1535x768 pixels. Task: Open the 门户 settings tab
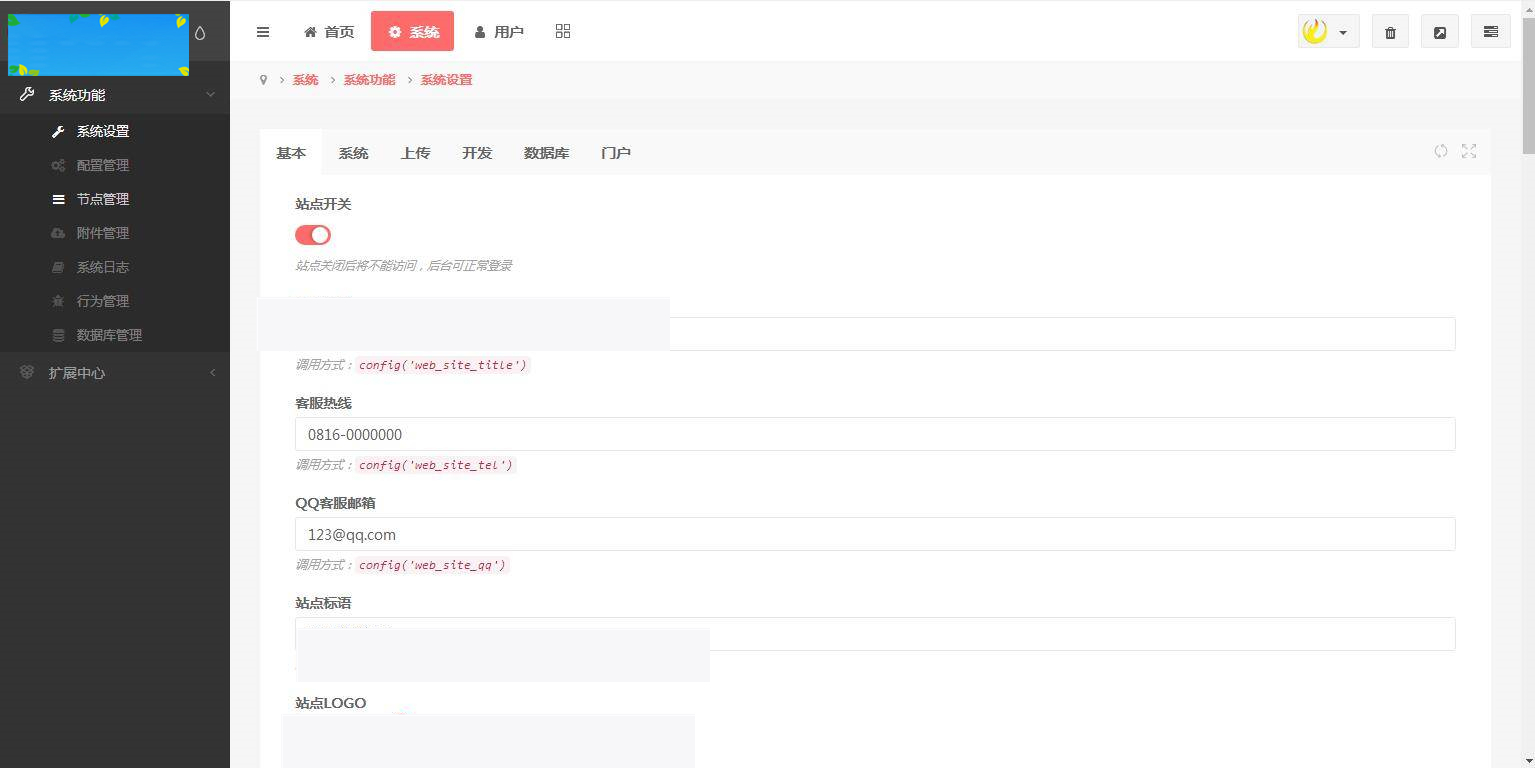[615, 153]
